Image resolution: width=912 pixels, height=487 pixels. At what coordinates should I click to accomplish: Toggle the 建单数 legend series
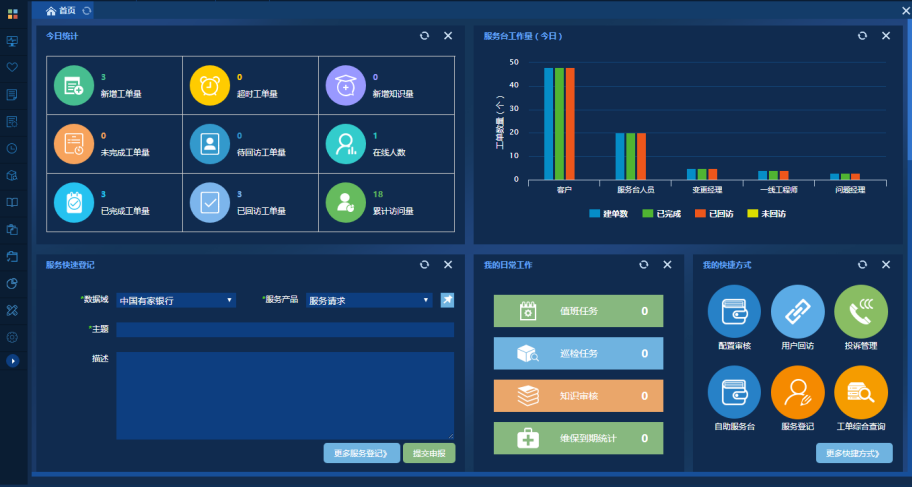[609, 214]
